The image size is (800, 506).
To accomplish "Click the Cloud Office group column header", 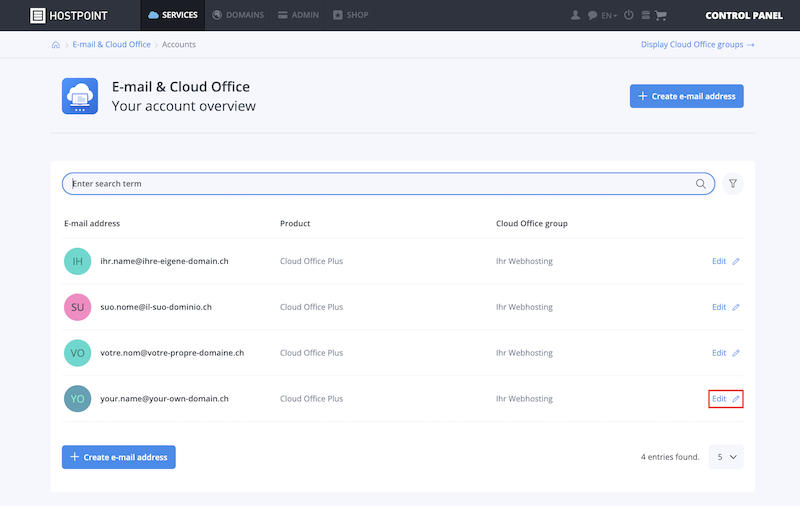I will (x=532, y=223).
